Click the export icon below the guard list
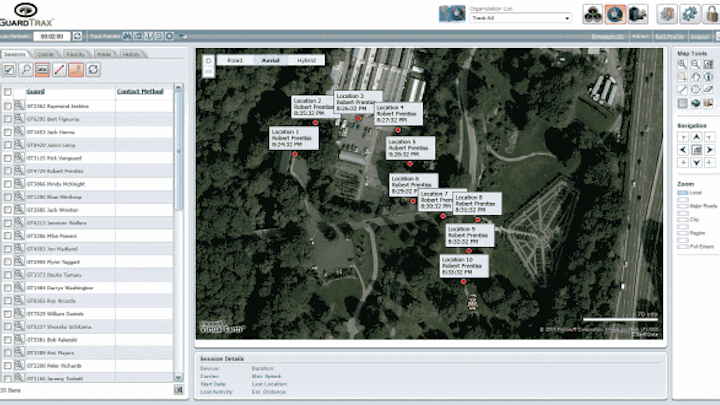This screenshot has width=720, height=405. tap(179, 390)
